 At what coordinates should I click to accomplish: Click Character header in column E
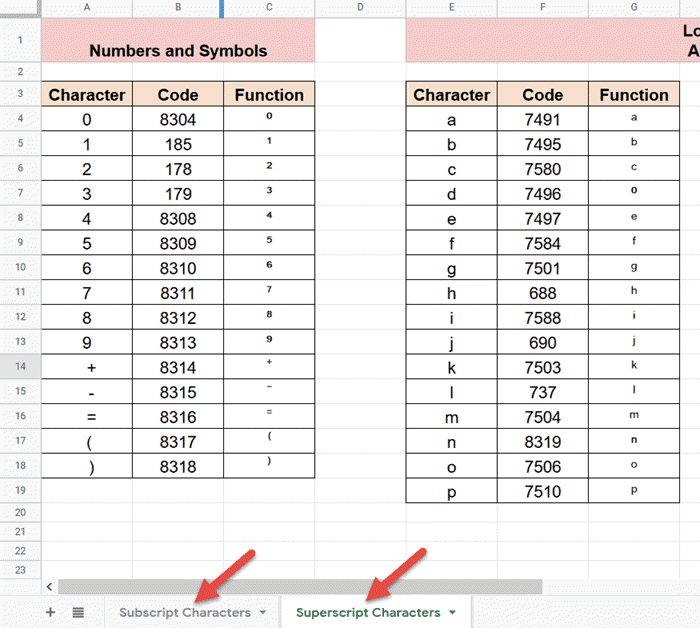click(x=451, y=94)
